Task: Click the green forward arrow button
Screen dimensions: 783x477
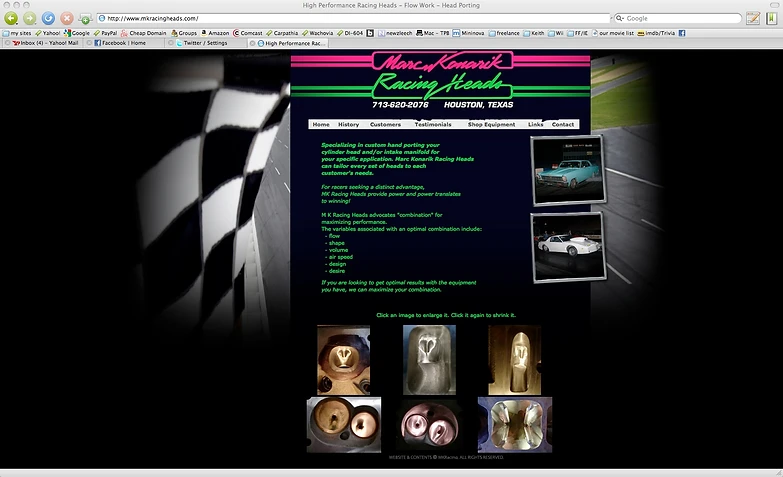Action: coord(29,18)
